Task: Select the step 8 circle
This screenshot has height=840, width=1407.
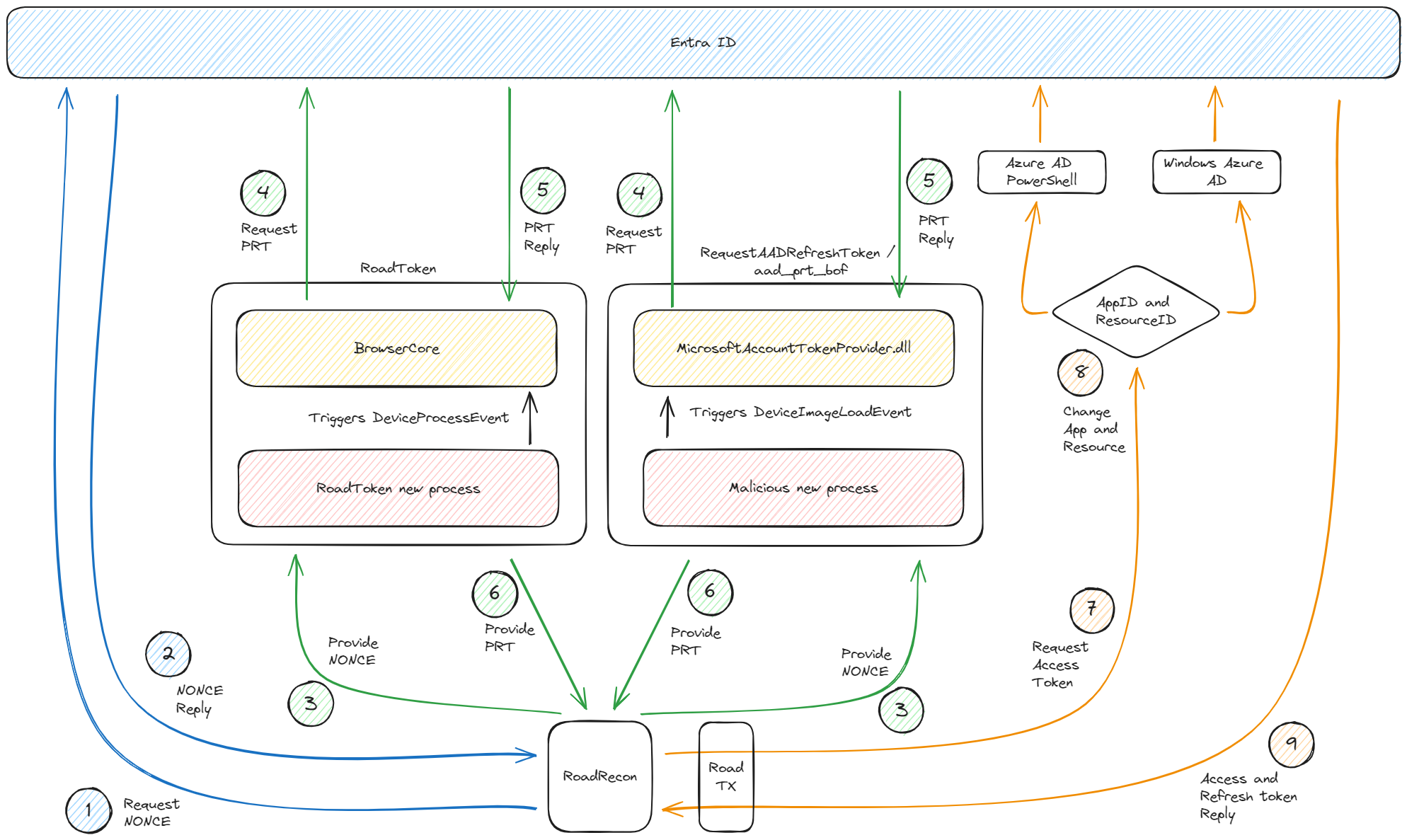Action: click(x=1081, y=372)
